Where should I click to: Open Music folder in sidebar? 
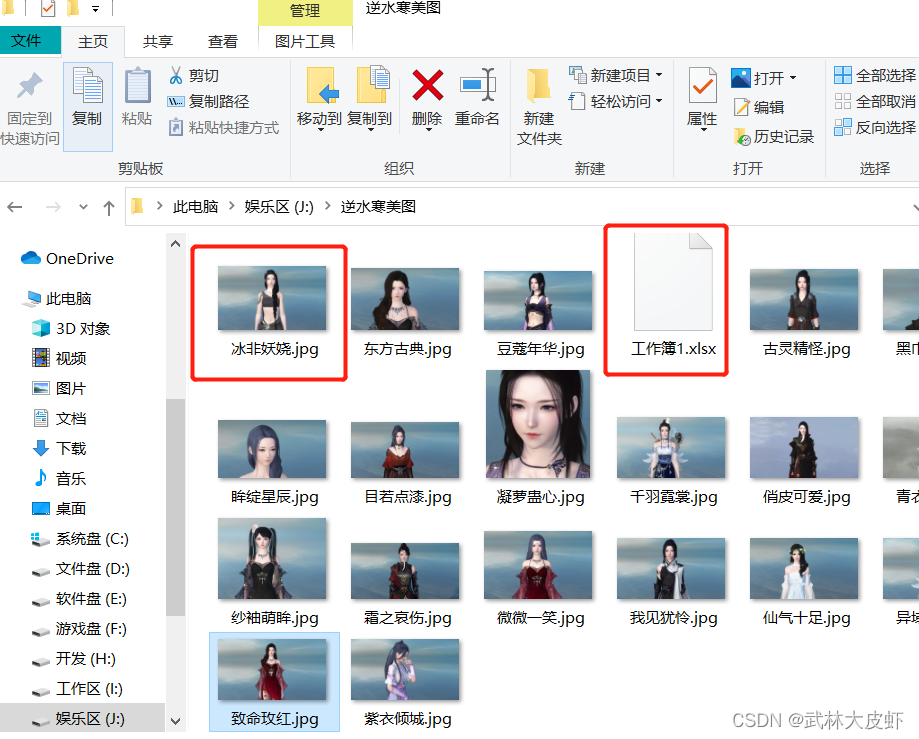(59, 478)
